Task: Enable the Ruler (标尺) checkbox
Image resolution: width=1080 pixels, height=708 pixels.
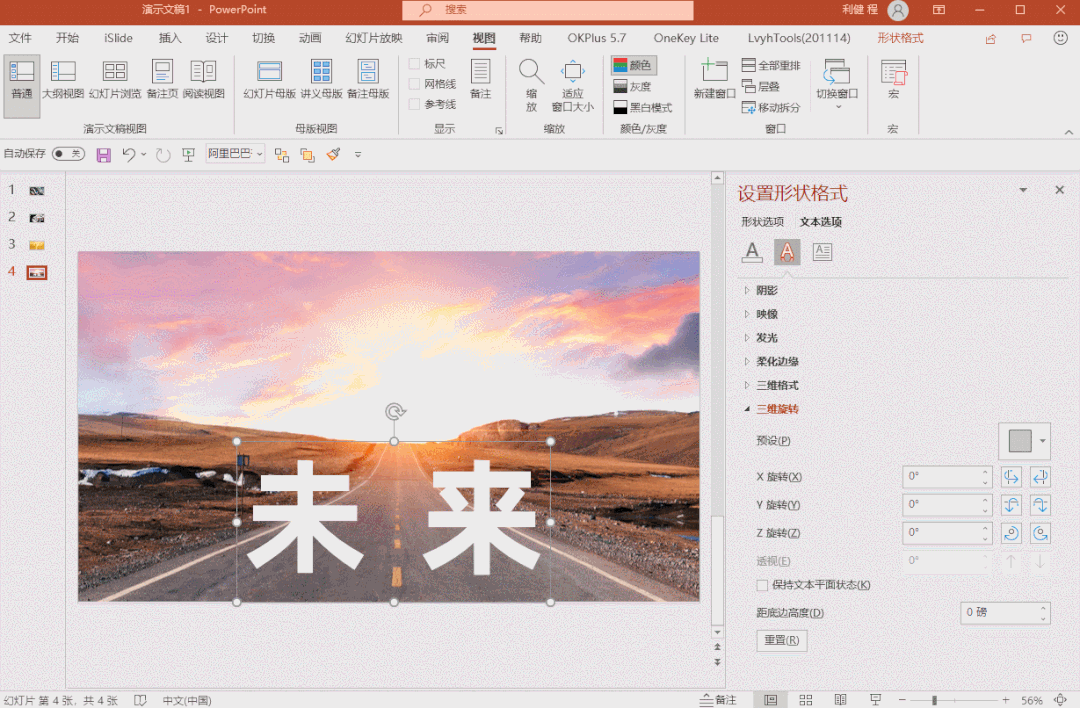Action: click(x=415, y=64)
